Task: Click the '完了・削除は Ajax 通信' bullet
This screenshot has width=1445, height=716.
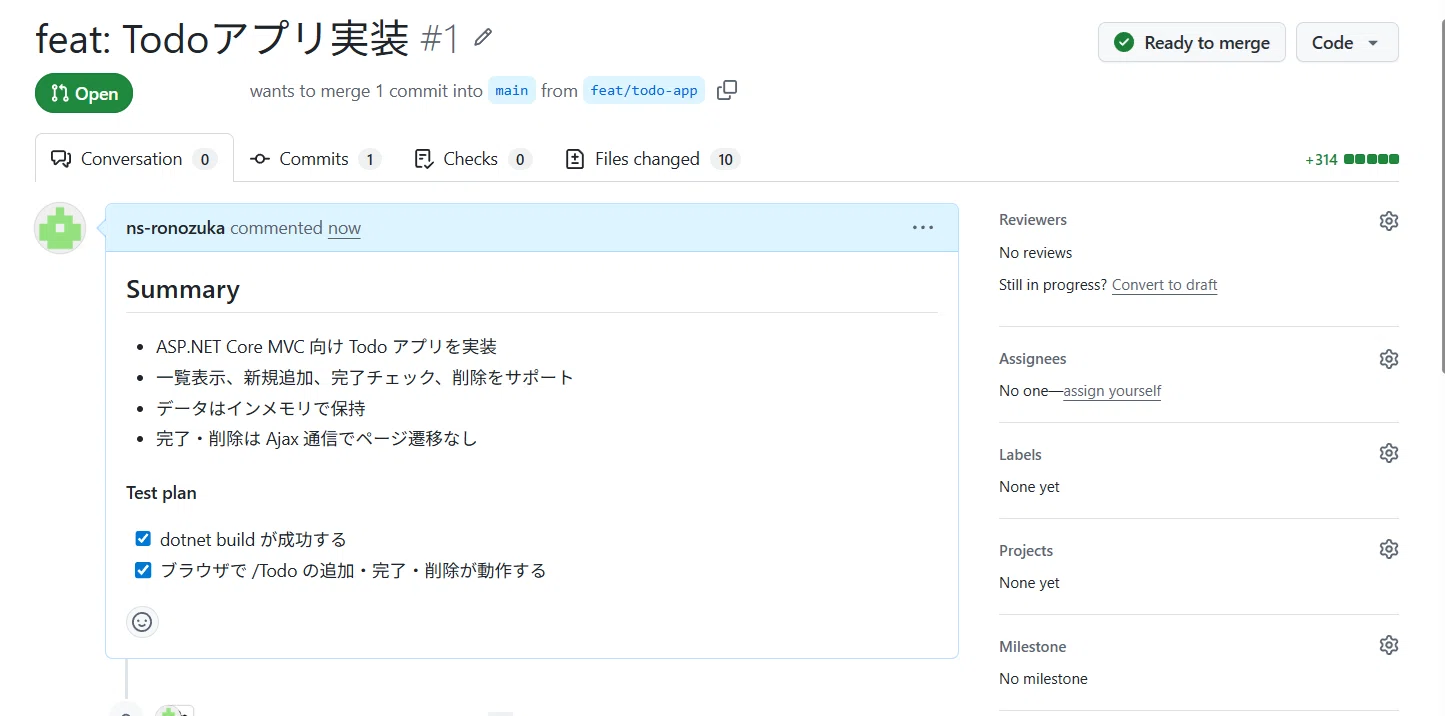Action: coord(317,438)
